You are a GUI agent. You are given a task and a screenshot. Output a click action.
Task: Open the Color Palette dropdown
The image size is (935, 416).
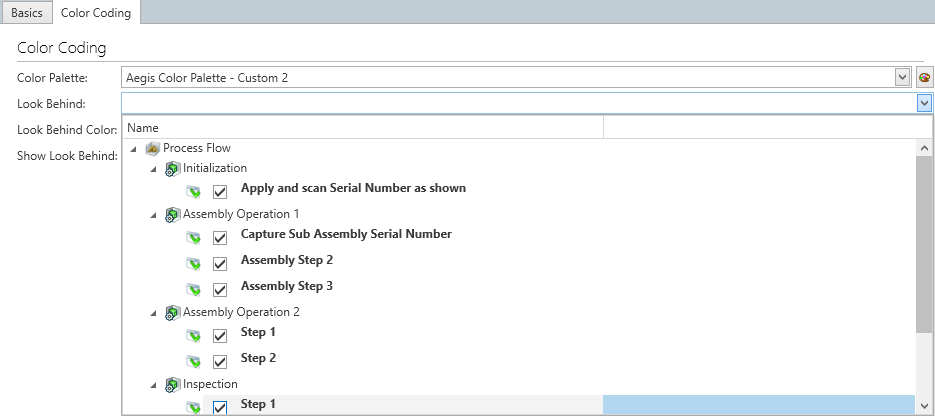pyautogui.click(x=902, y=77)
